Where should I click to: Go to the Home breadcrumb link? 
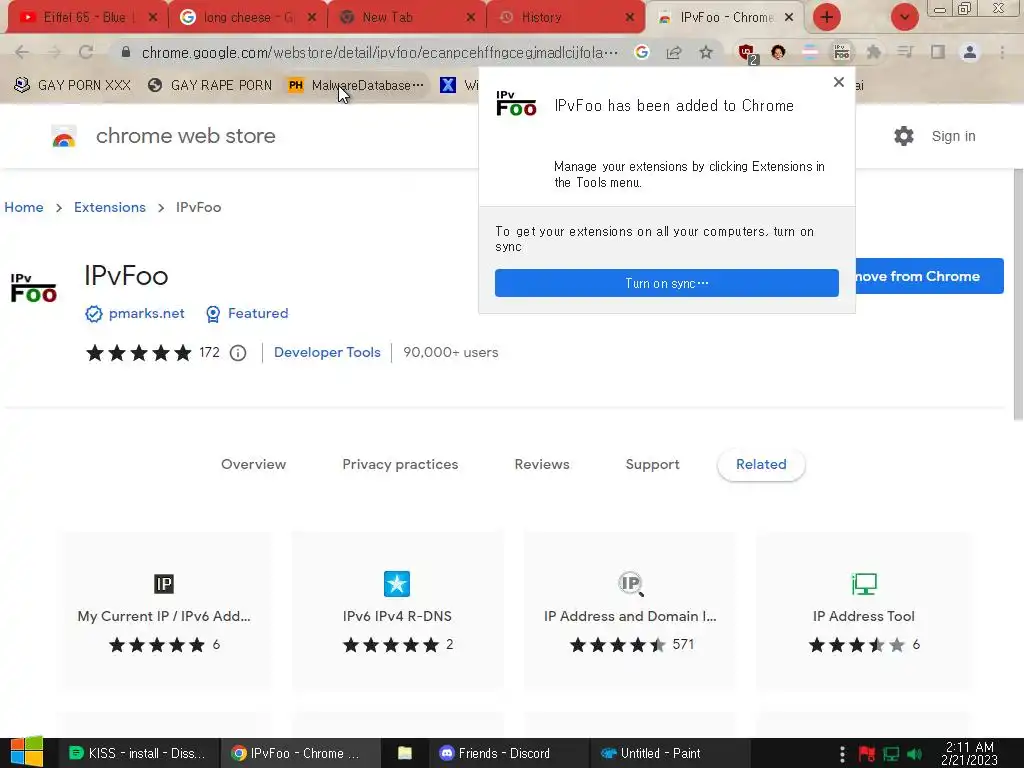[24, 207]
